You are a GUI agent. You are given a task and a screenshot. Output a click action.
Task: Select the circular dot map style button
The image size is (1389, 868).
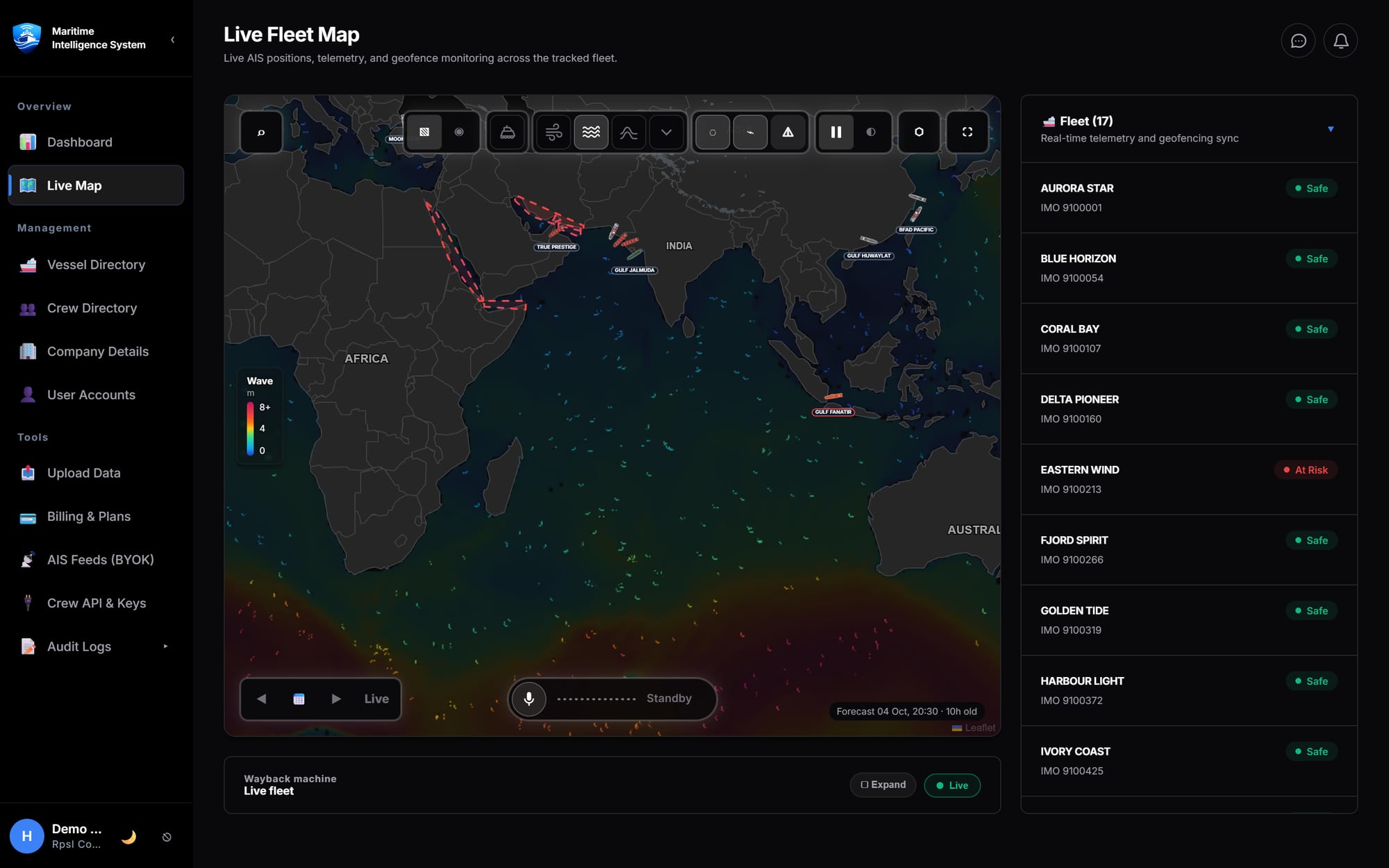click(x=459, y=132)
